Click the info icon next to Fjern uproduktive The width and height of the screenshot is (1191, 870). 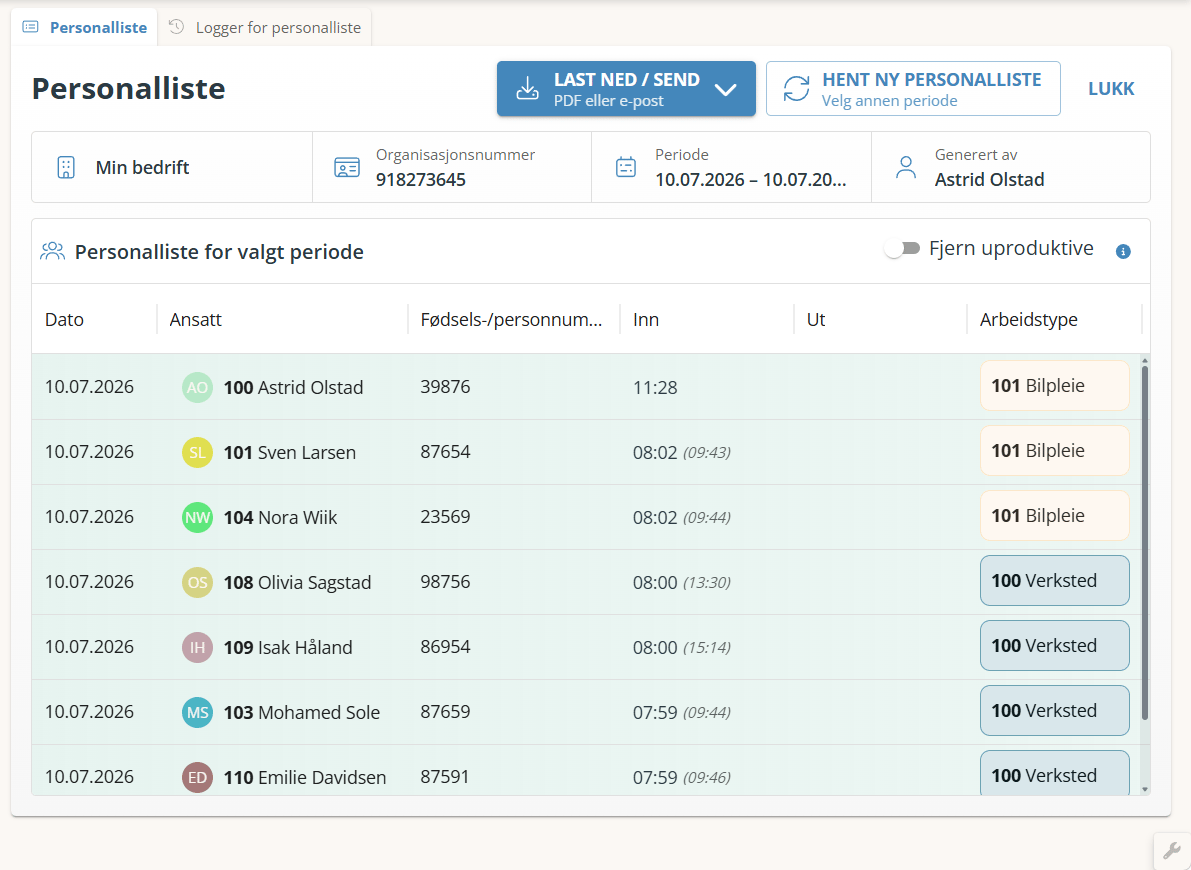point(1123,252)
